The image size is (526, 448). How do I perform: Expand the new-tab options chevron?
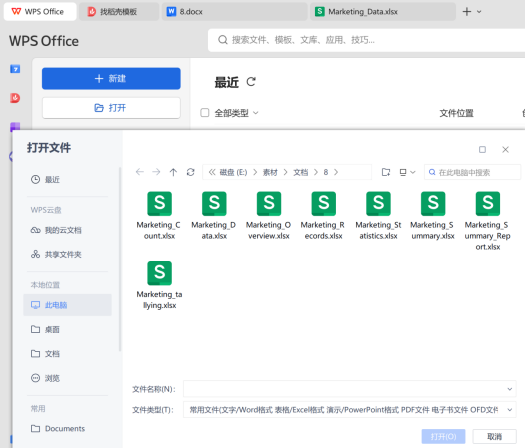[x=479, y=12]
